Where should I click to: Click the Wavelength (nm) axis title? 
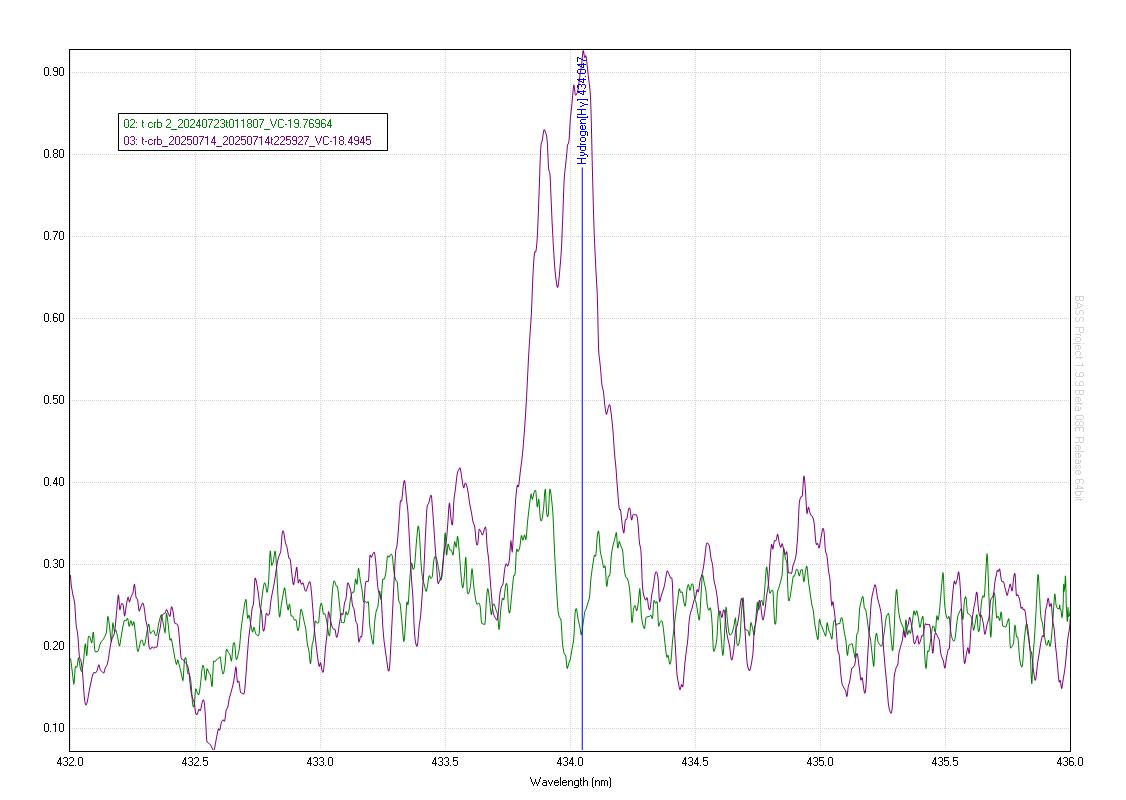click(x=570, y=782)
